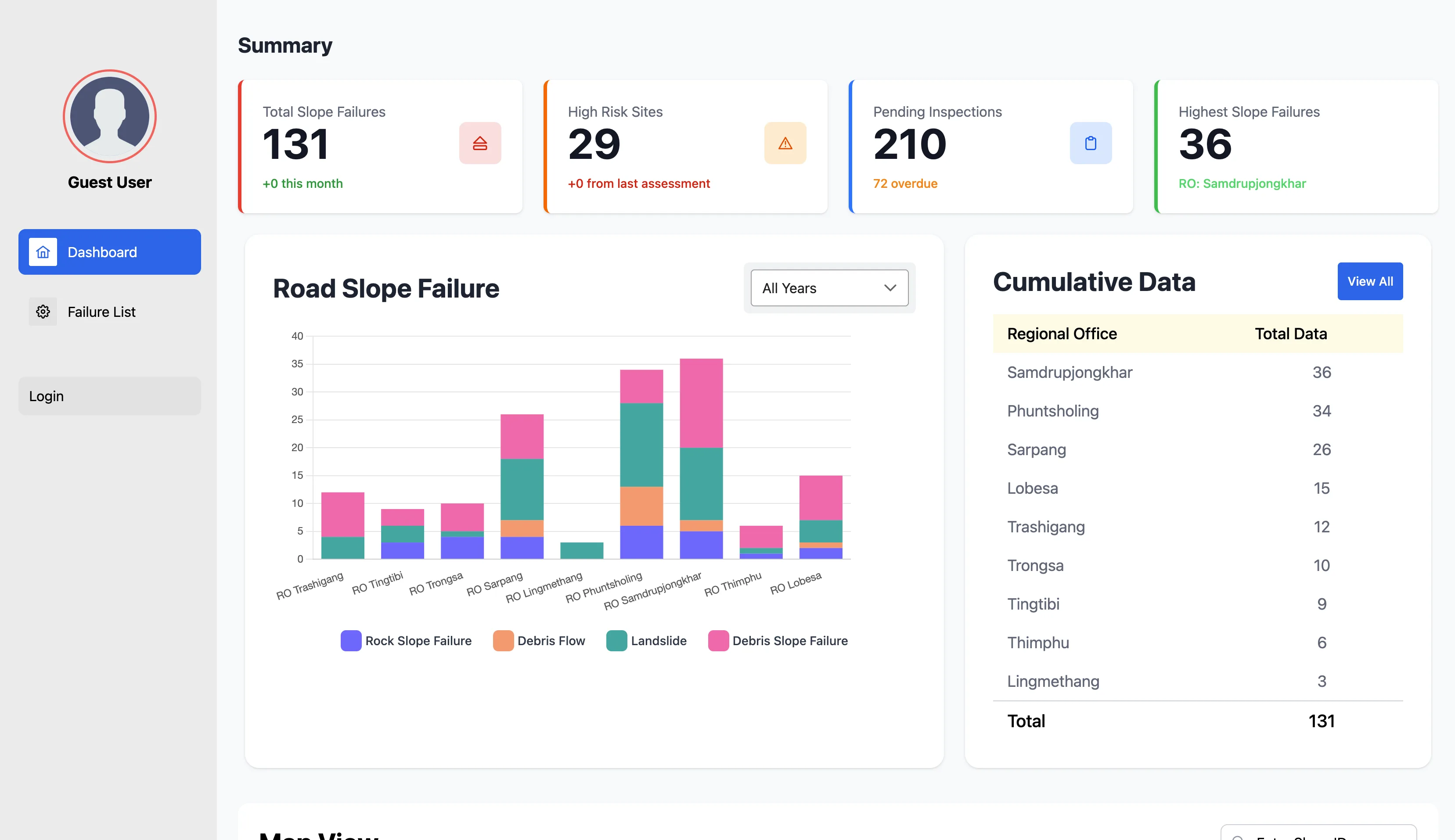Click the RO Sarpang chart bar

click(x=522, y=486)
